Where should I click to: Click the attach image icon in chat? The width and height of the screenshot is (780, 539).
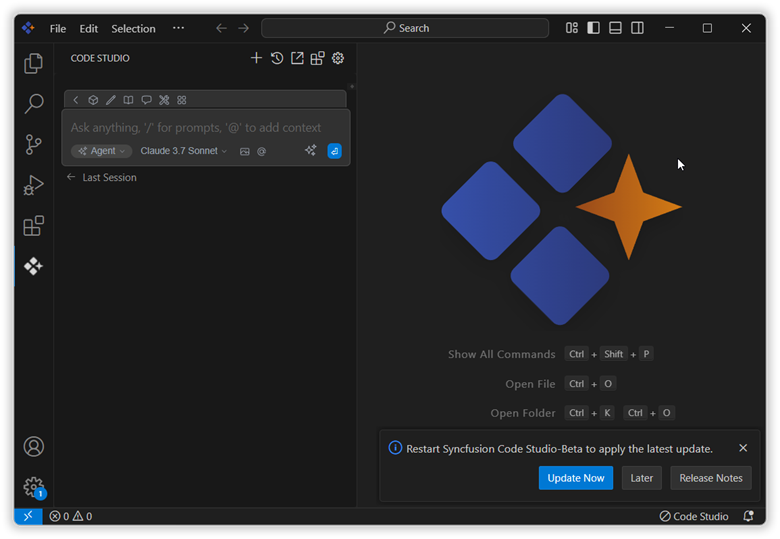244,151
